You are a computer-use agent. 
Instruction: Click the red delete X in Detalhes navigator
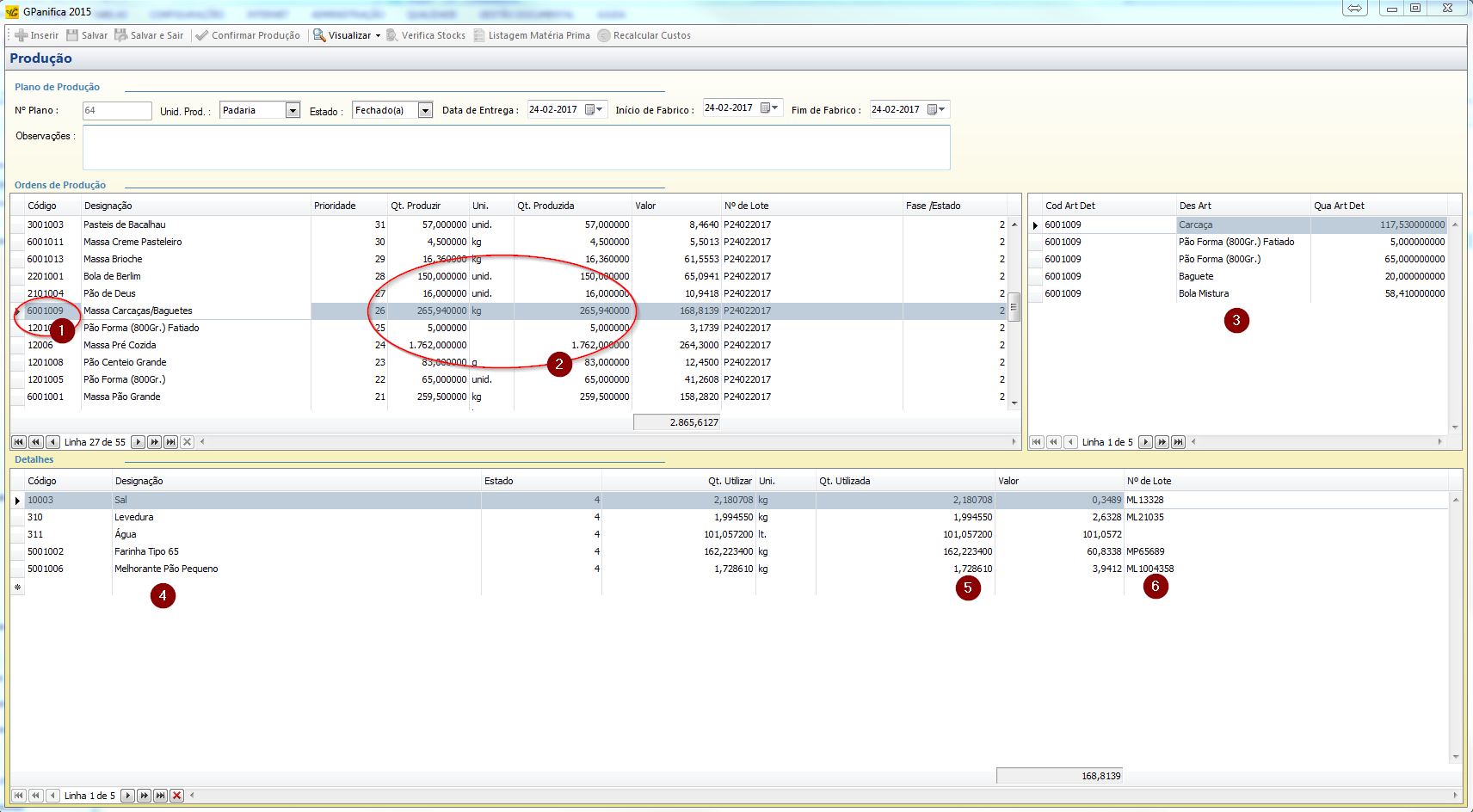tap(176, 796)
